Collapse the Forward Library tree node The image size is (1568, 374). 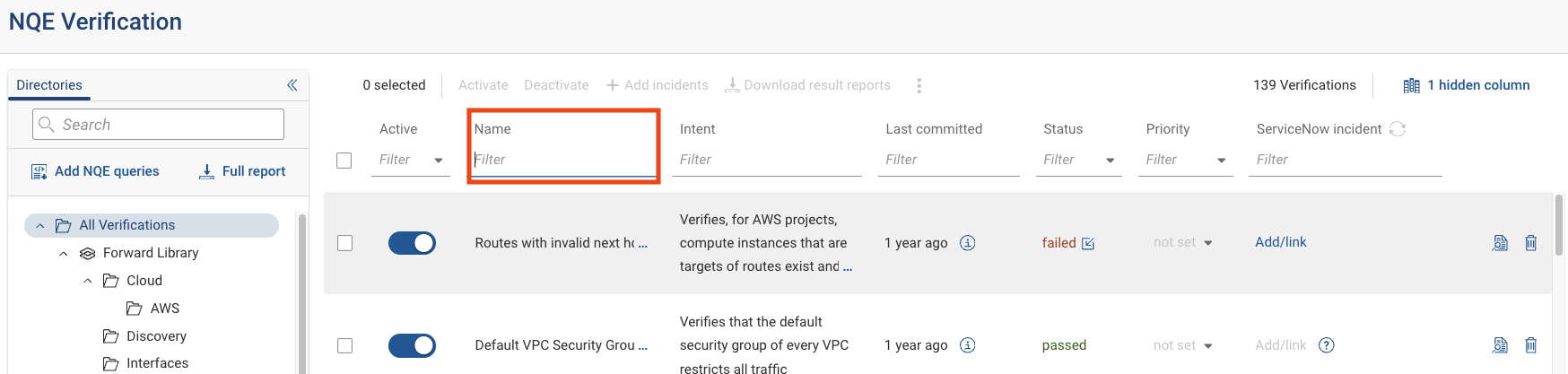[64, 254]
